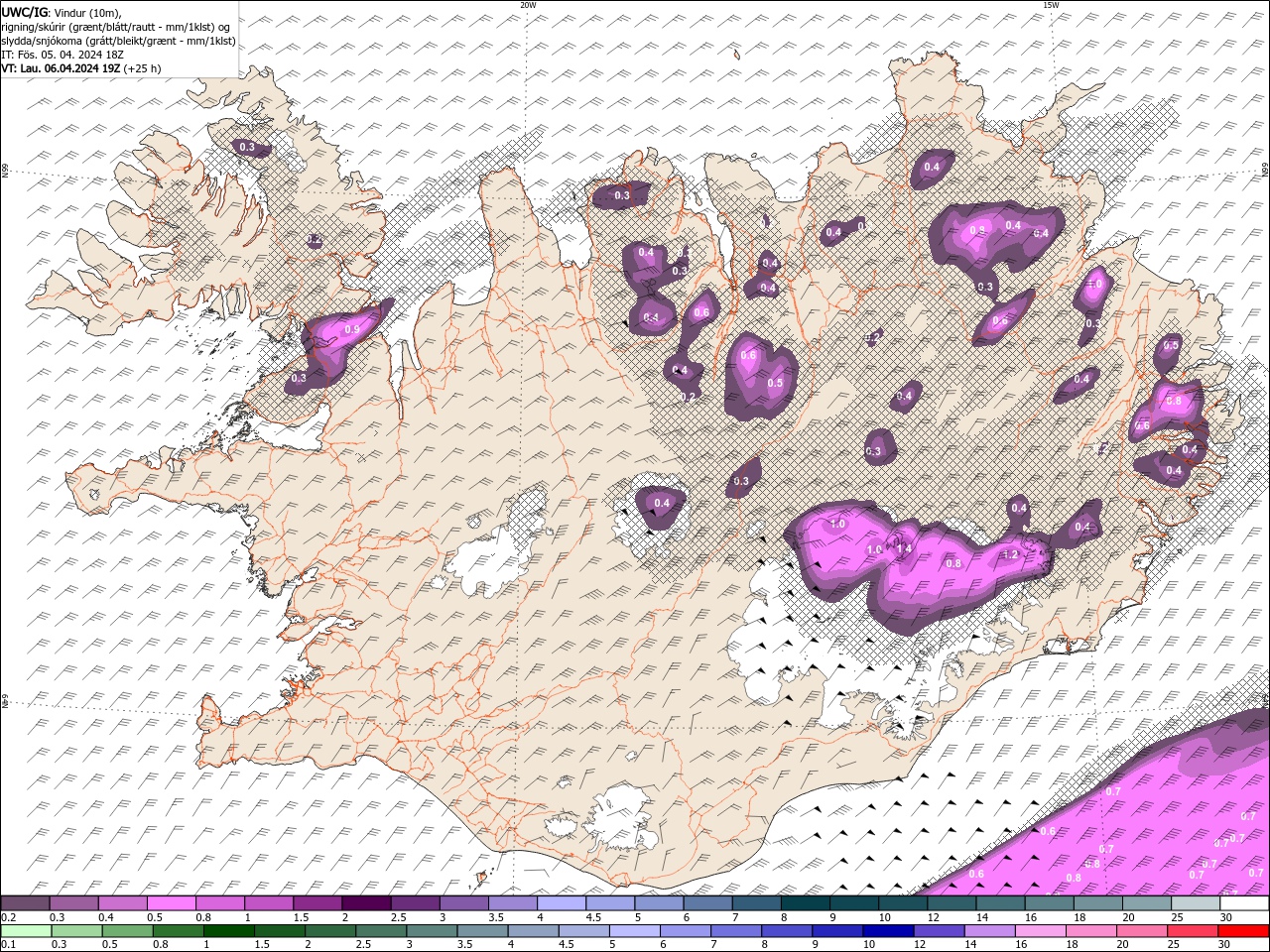
Task: Click the lower legend swatch above the 0.1 label
Action: pyautogui.click(x=25, y=931)
